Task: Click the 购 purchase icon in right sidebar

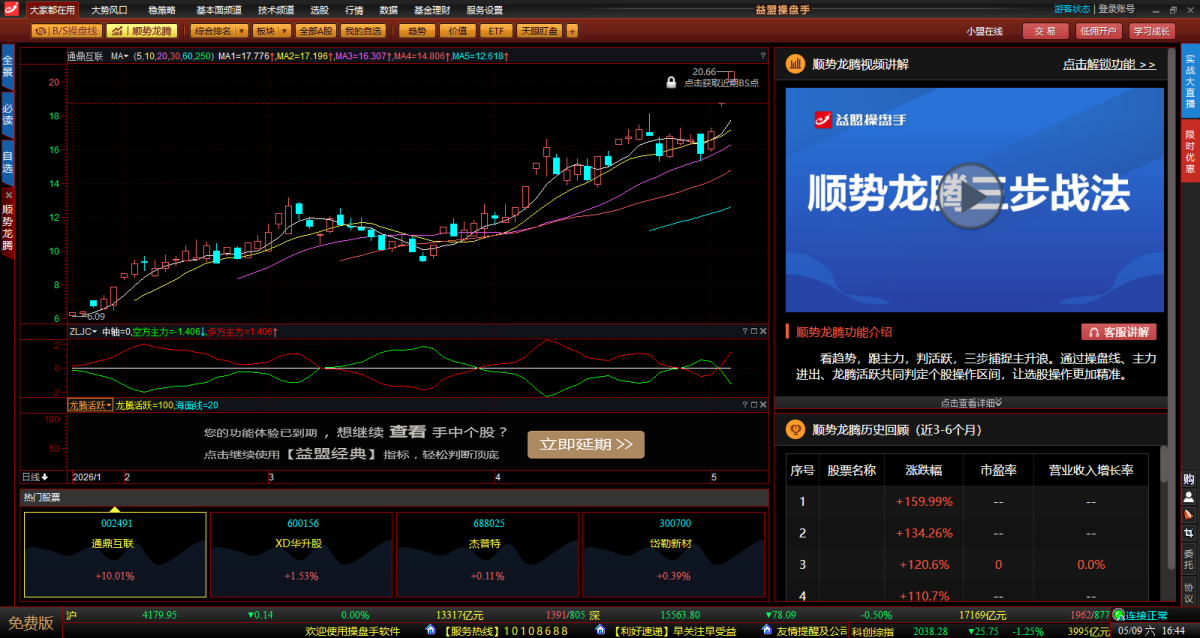Action: click(1188, 478)
